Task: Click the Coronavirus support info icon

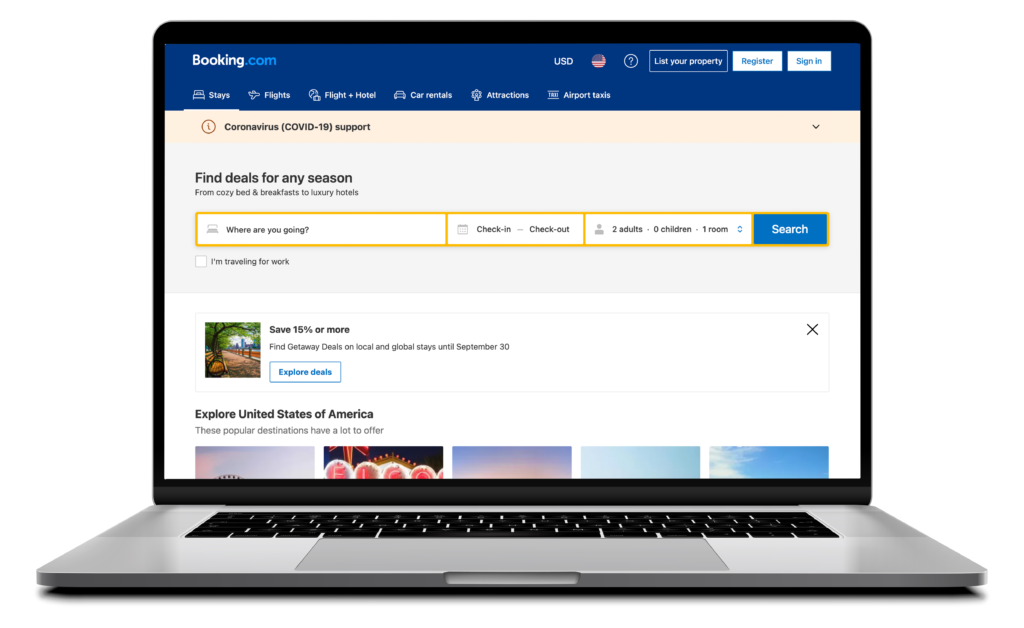Action: click(208, 127)
